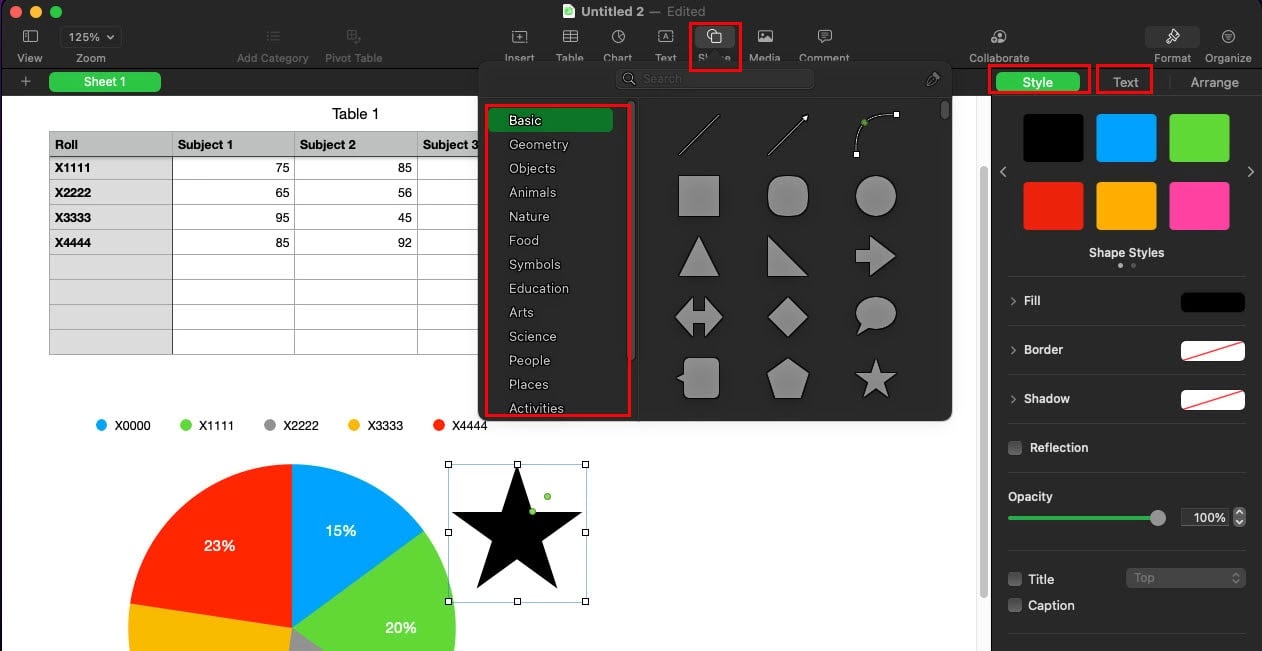Apply the black shape style swatch
Viewport: 1262px width, 651px height.
(1053, 138)
